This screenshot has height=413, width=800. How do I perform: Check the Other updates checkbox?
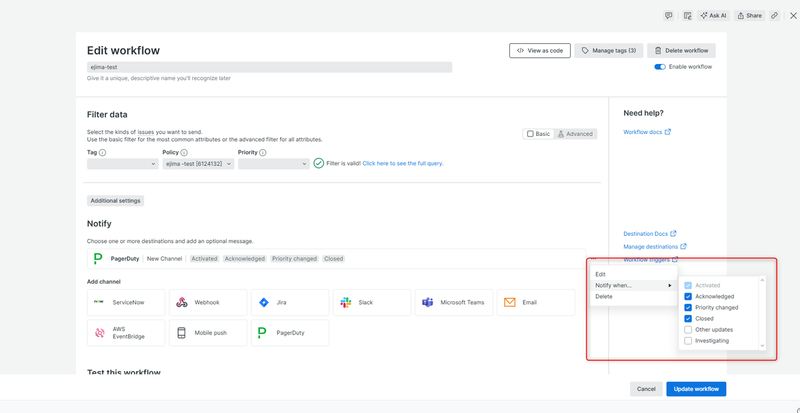(688, 330)
